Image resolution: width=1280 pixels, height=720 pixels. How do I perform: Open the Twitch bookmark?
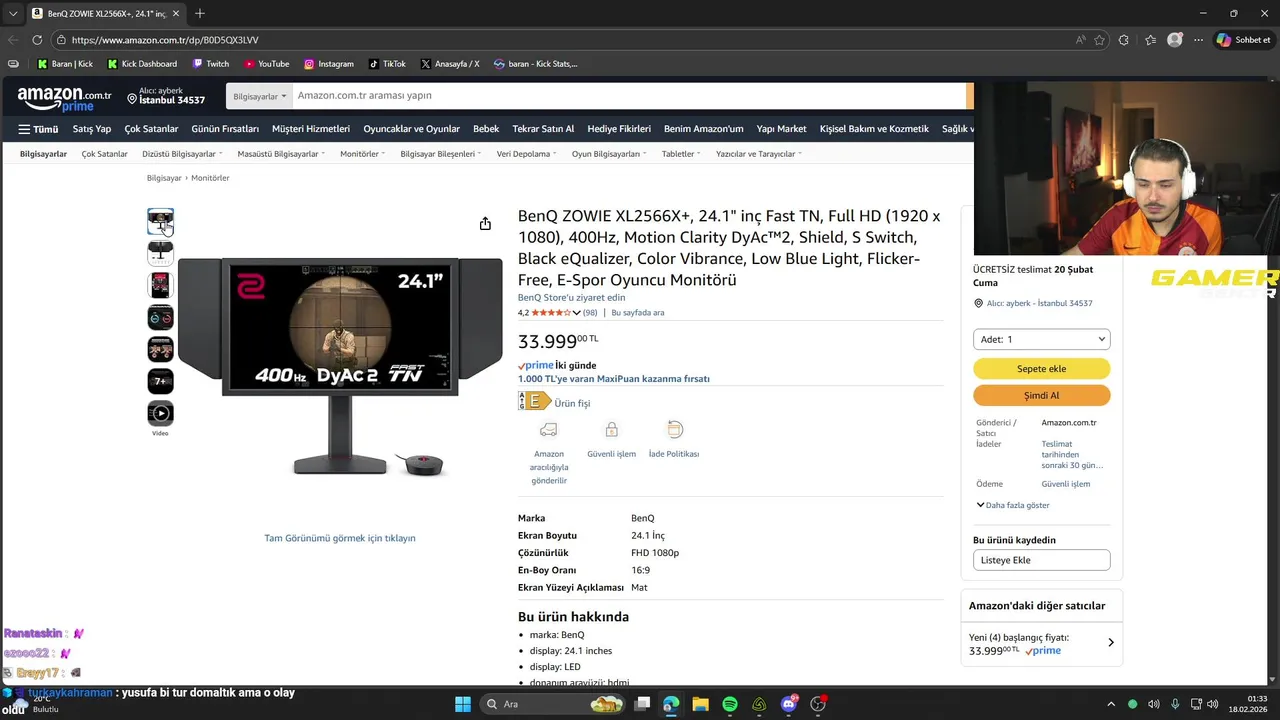tap(211, 64)
